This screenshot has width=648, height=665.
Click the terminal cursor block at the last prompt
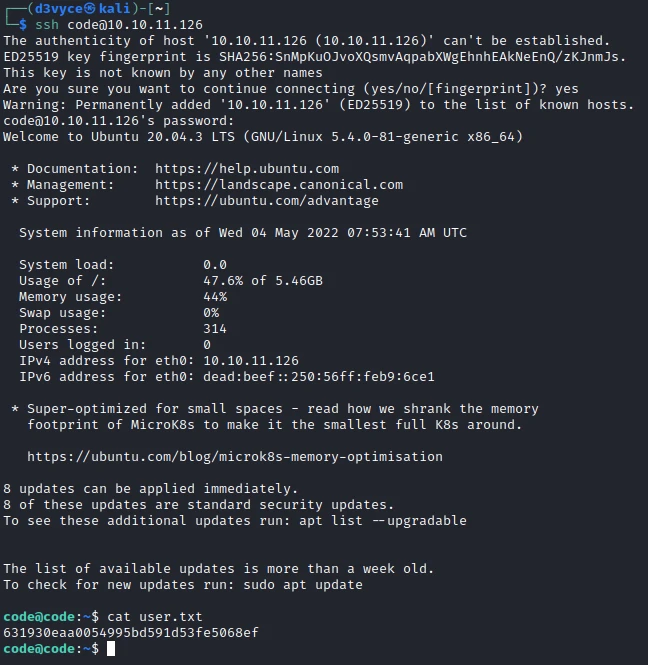click(111, 649)
